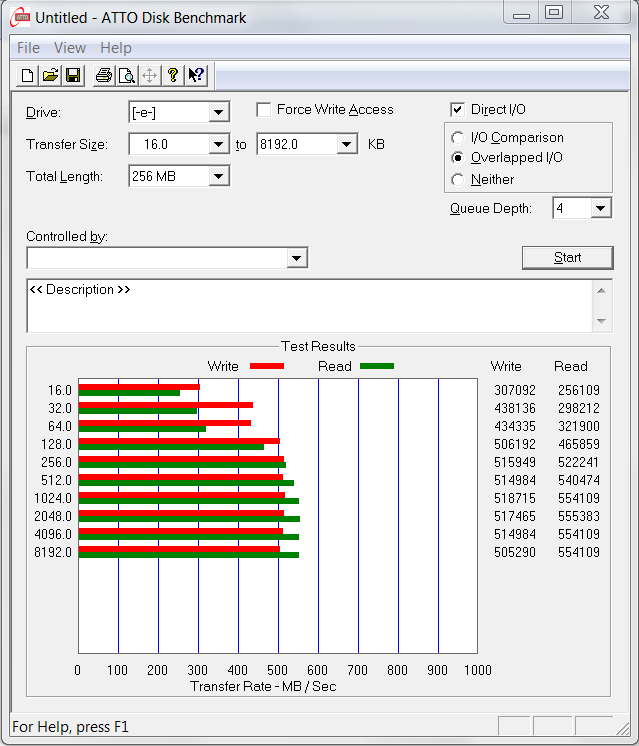Click the Transfer Rate - MB / Sec axis label
639x746 pixels.
(263, 687)
